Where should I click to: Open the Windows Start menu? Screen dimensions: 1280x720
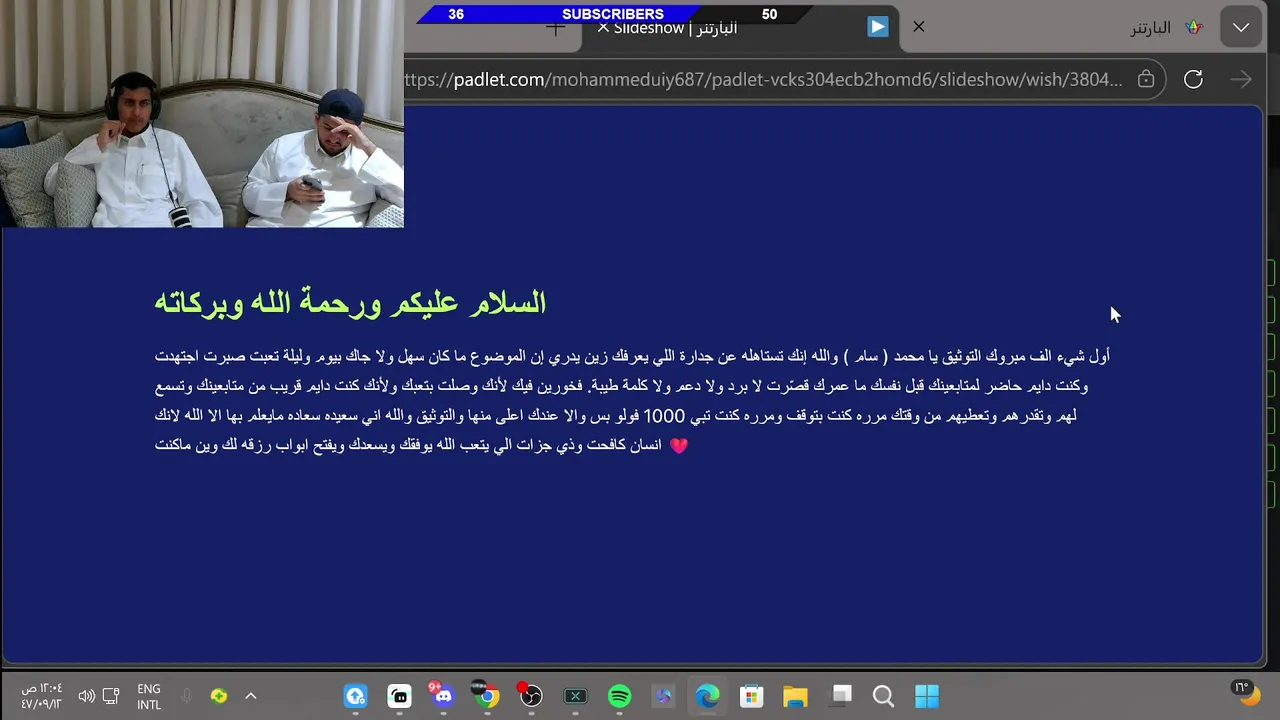pos(927,696)
